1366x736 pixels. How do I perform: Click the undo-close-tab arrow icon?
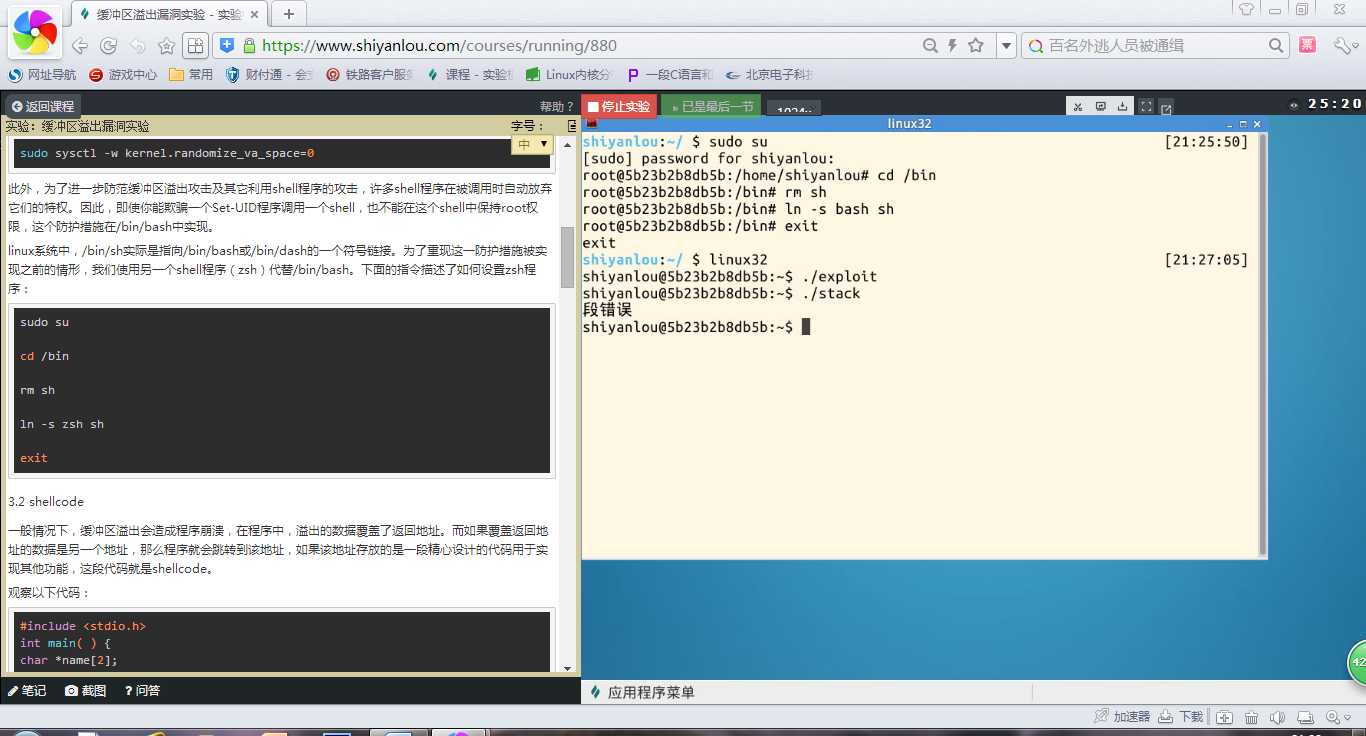click(x=138, y=45)
